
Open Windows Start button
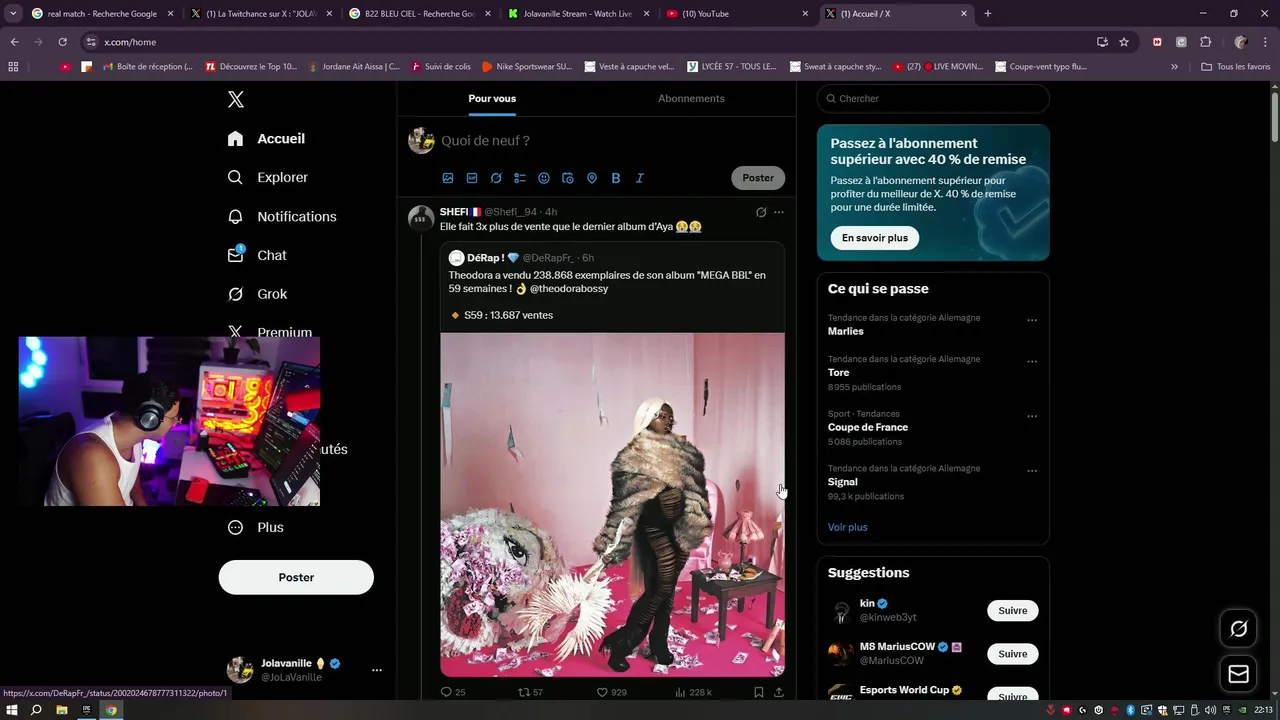(12, 710)
